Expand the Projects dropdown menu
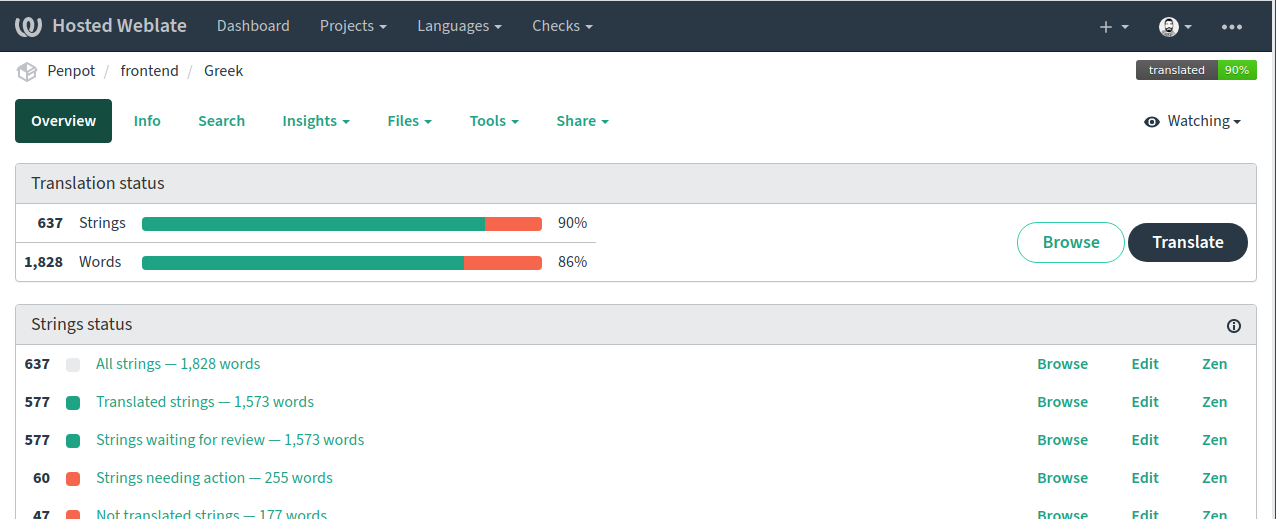1276x519 pixels. click(354, 26)
